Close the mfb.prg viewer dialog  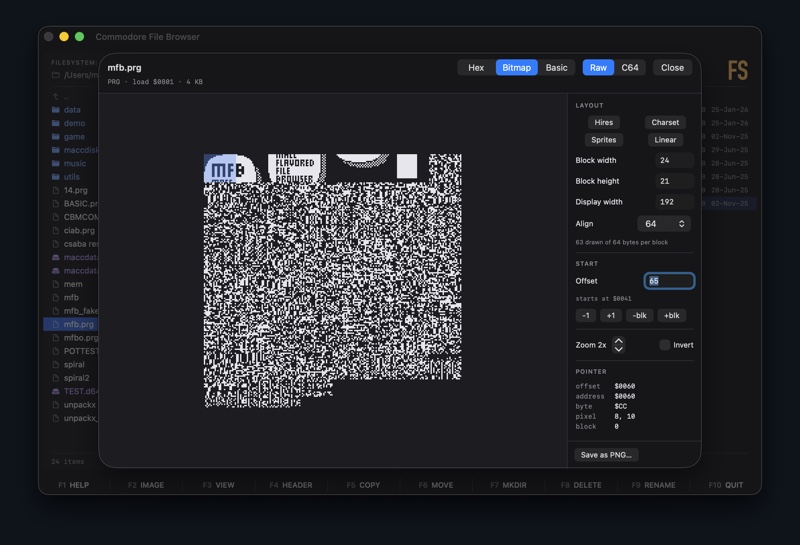point(672,67)
